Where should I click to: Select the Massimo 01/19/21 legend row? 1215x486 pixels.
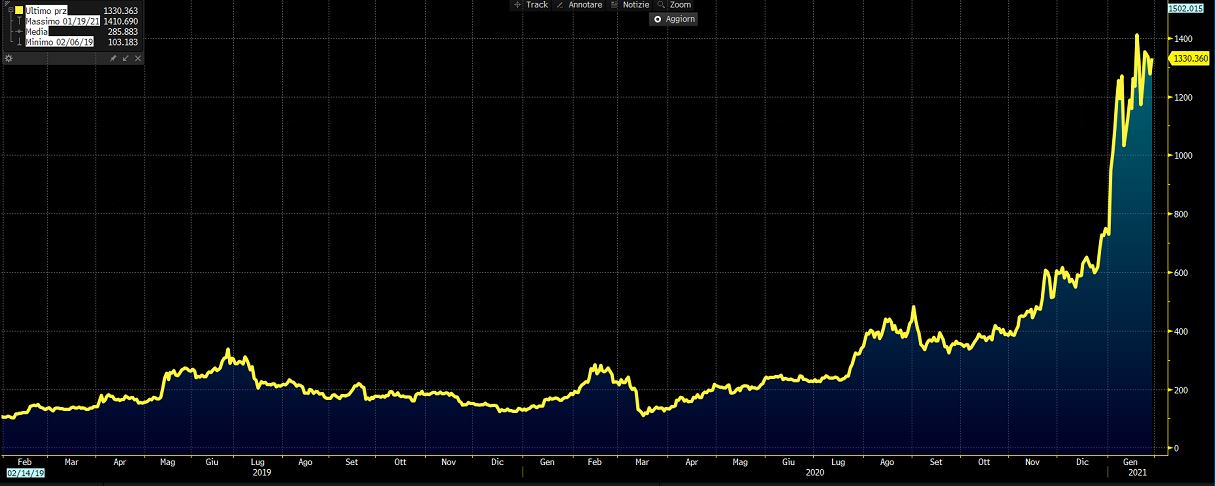(x=60, y=21)
